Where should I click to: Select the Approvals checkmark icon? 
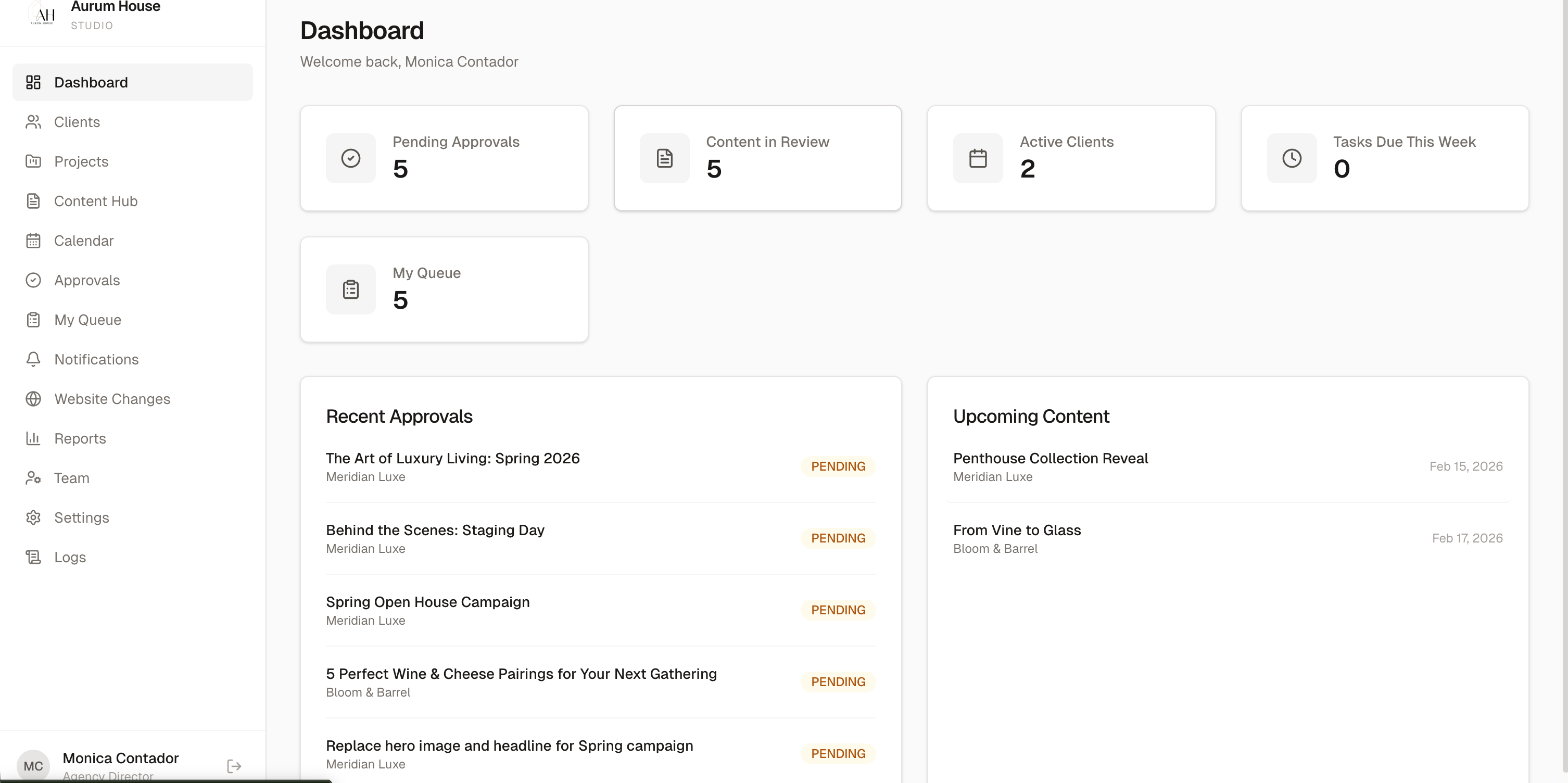(33, 280)
